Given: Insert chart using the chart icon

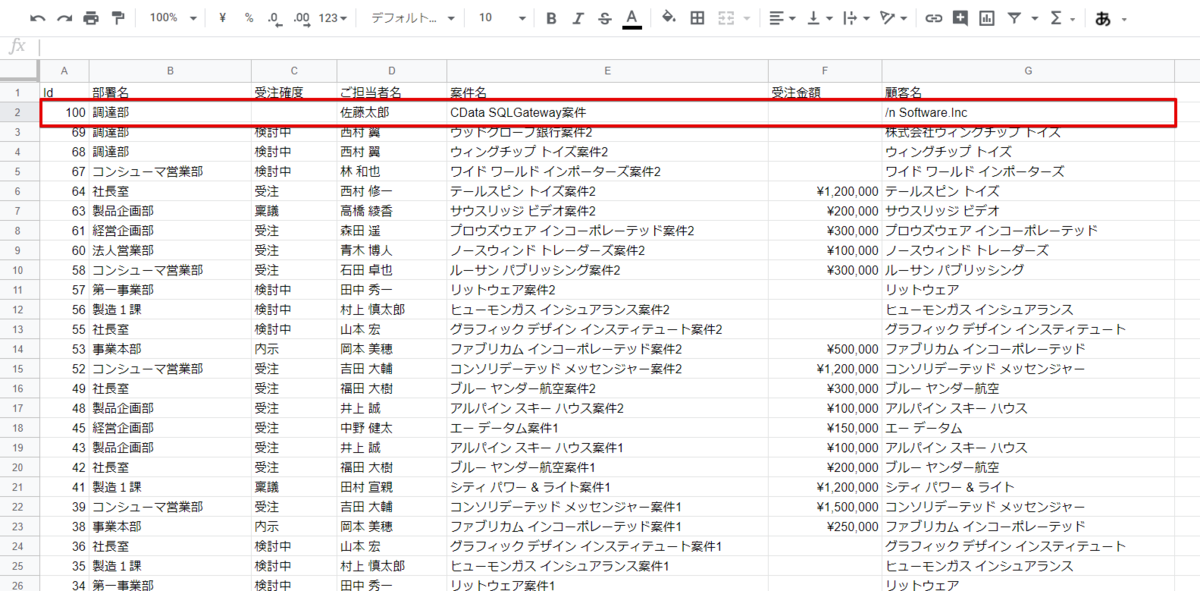Looking at the screenshot, I should [987, 18].
